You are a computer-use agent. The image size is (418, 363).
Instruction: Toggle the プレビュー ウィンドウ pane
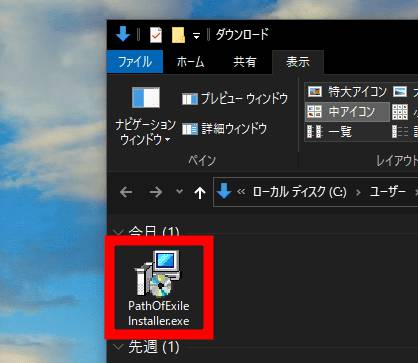tap(235, 99)
